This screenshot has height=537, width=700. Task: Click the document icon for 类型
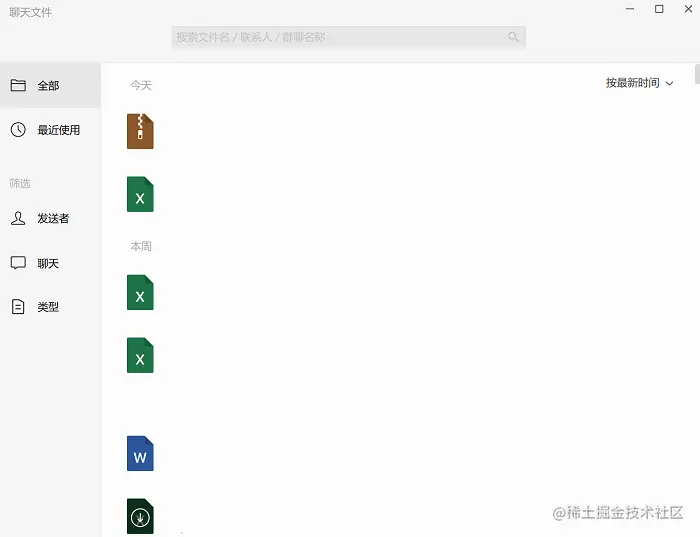[18, 307]
